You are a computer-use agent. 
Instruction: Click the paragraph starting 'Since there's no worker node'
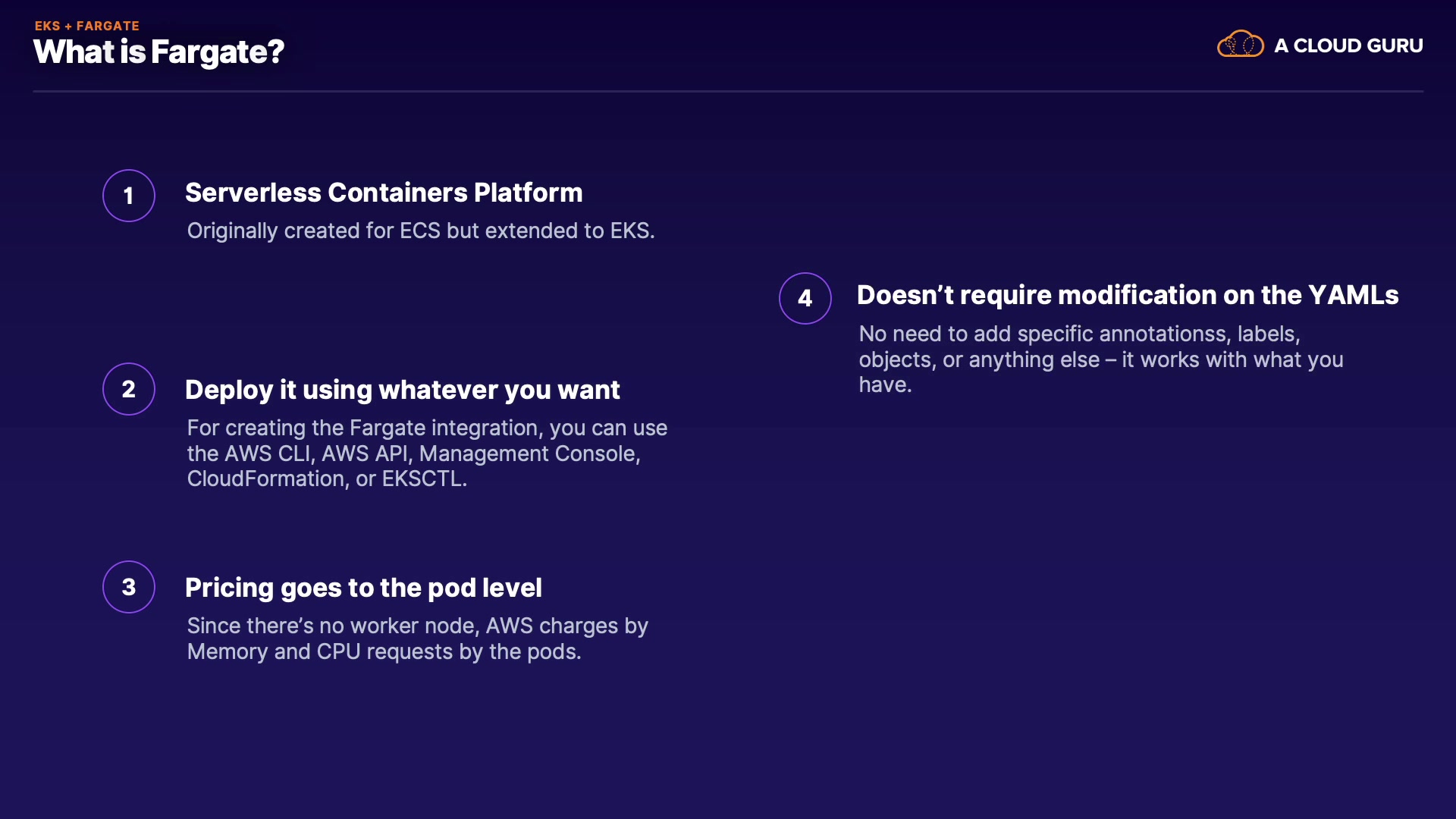coord(417,639)
